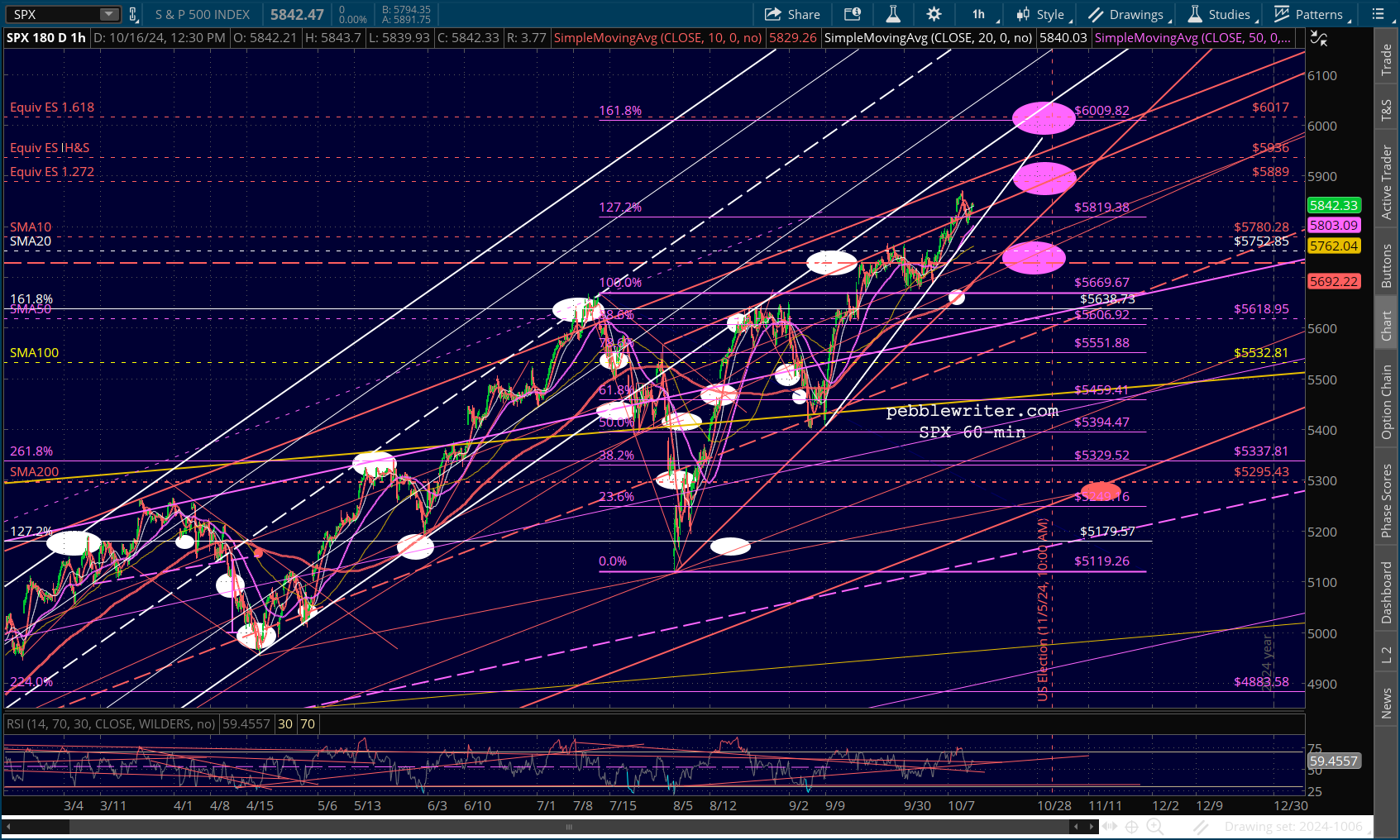Image resolution: width=1400 pixels, height=840 pixels.
Task: Click the Equiv ES 1.272 label
Action: coord(52,172)
